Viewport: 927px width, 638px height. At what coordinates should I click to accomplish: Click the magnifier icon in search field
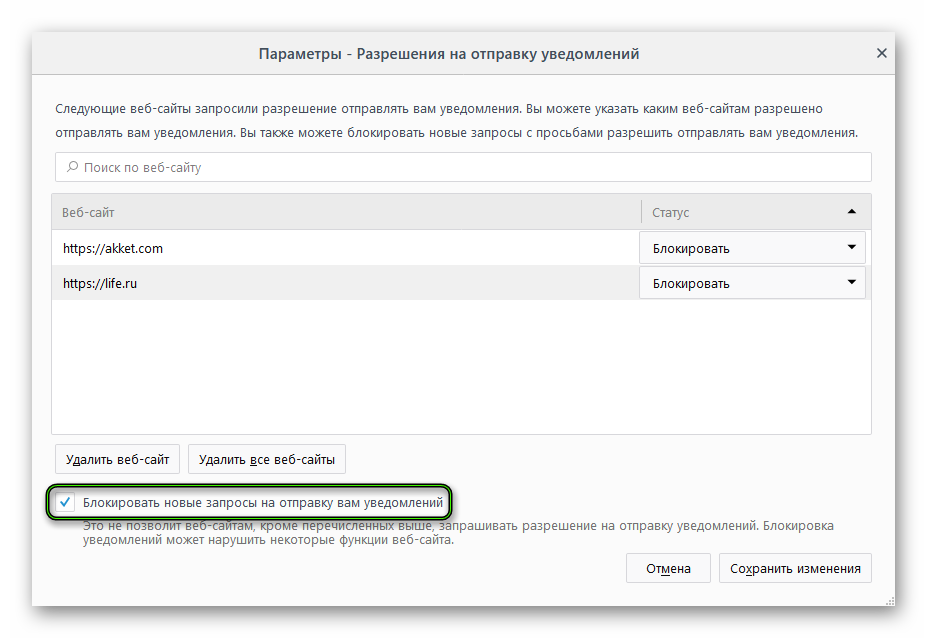point(72,167)
